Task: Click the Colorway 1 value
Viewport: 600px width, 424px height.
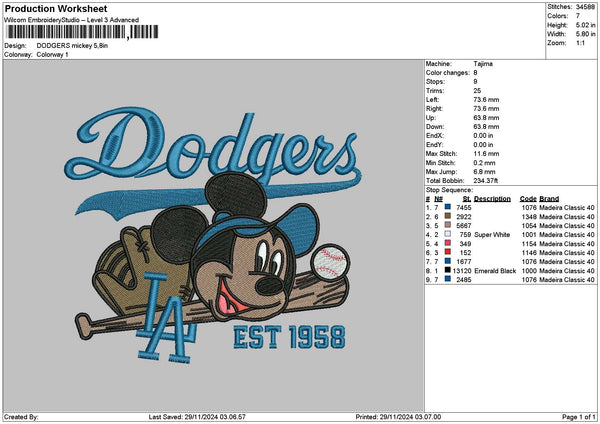Action: click(52, 55)
